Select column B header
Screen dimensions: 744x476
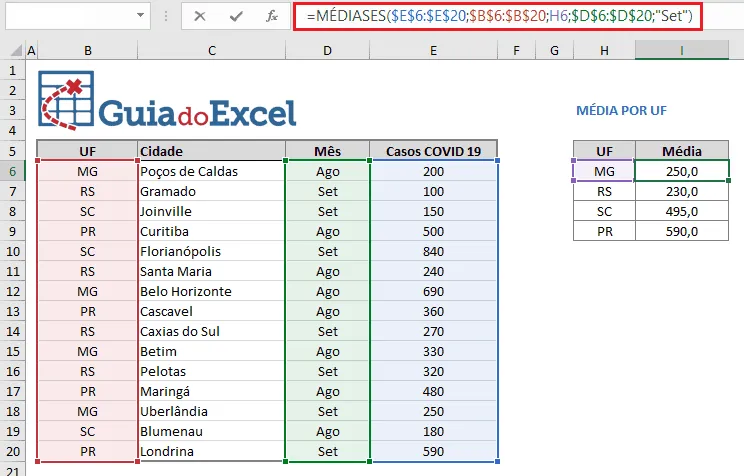[x=88, y=50]
